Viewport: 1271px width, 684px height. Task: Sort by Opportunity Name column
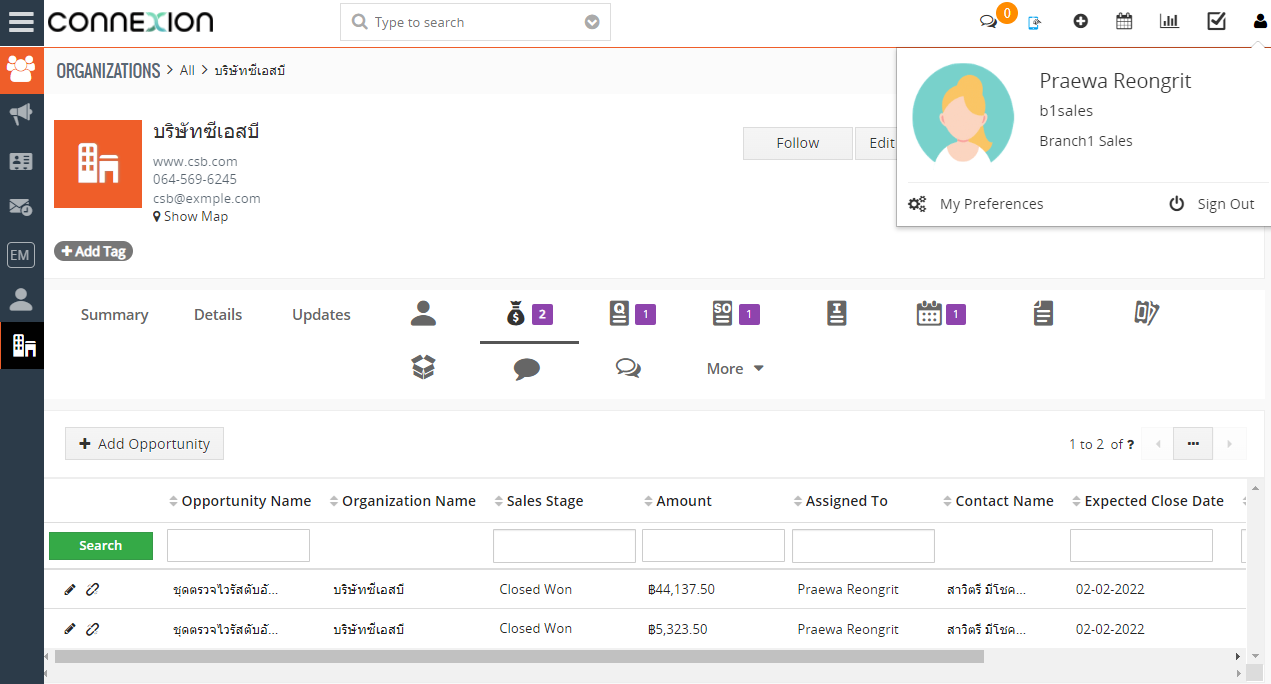coord(245,501)
